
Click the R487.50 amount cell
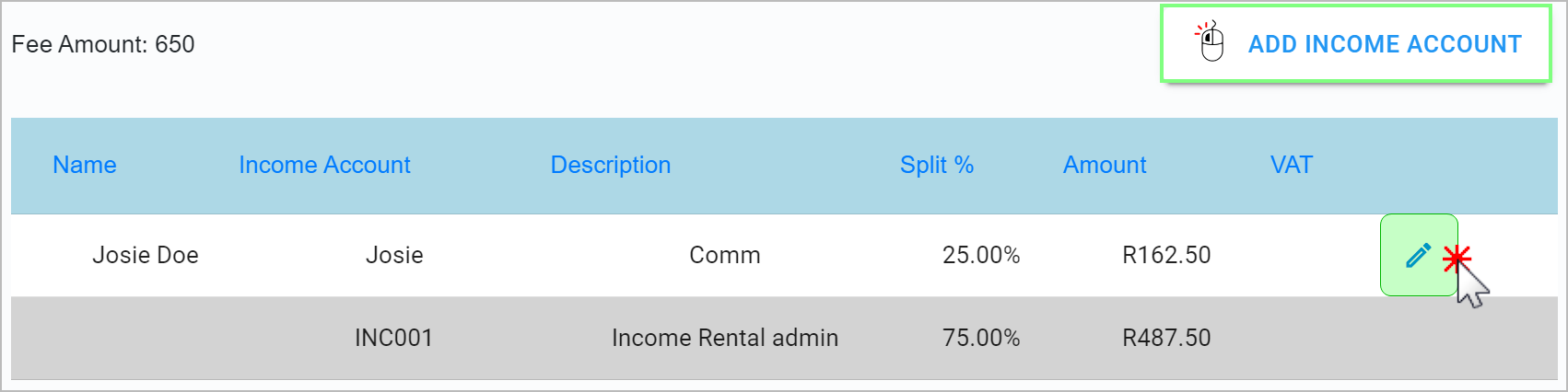1166,338
